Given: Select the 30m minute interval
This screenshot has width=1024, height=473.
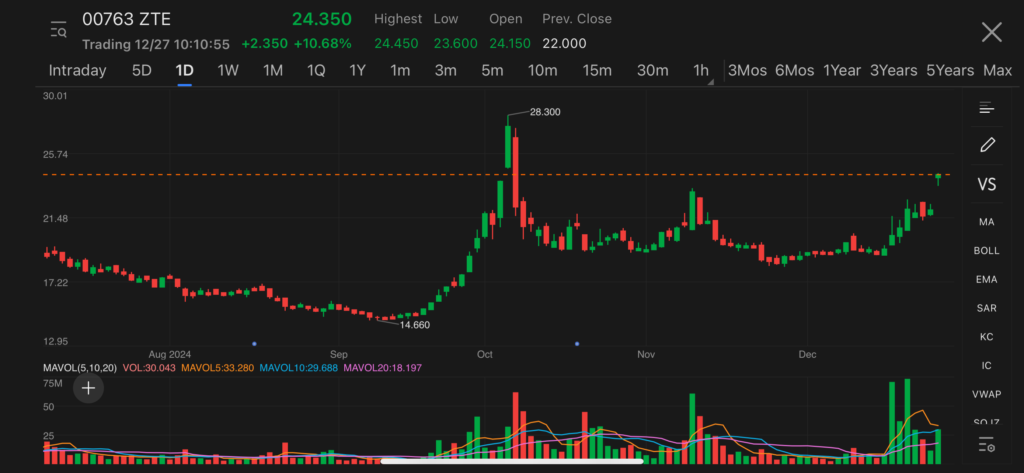Looking at the screenshot, I should click(652, 71).
